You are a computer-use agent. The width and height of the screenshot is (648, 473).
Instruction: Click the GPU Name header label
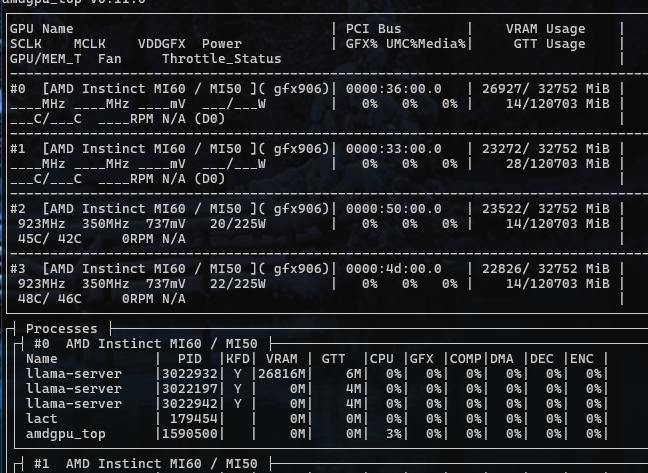pos(41,29)
